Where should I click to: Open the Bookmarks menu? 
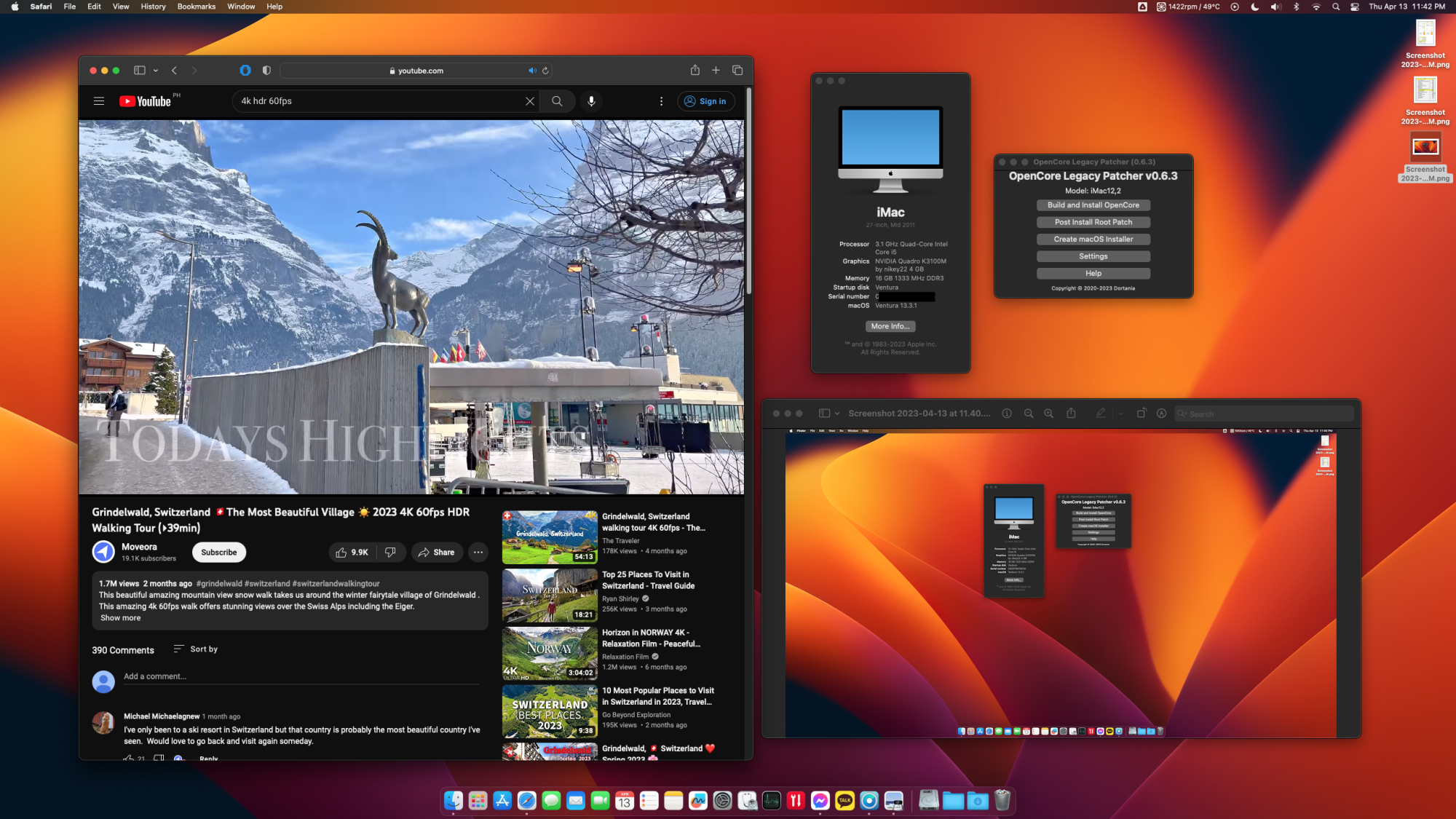point(197,7)
